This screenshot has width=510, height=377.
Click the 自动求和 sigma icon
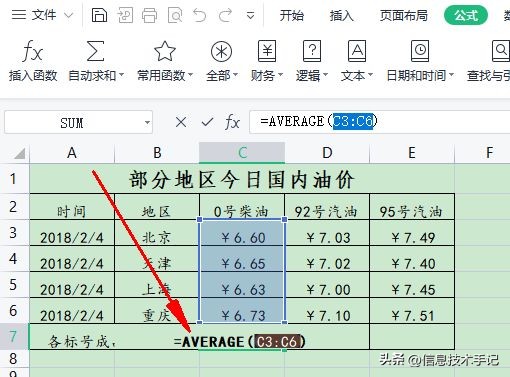tap(95, 51)
